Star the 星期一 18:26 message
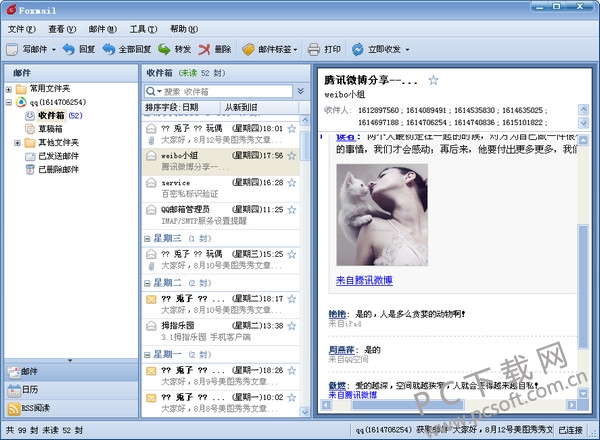Viewport: 600px width, 440px height. pyautogui.click(x=292, y=370)
